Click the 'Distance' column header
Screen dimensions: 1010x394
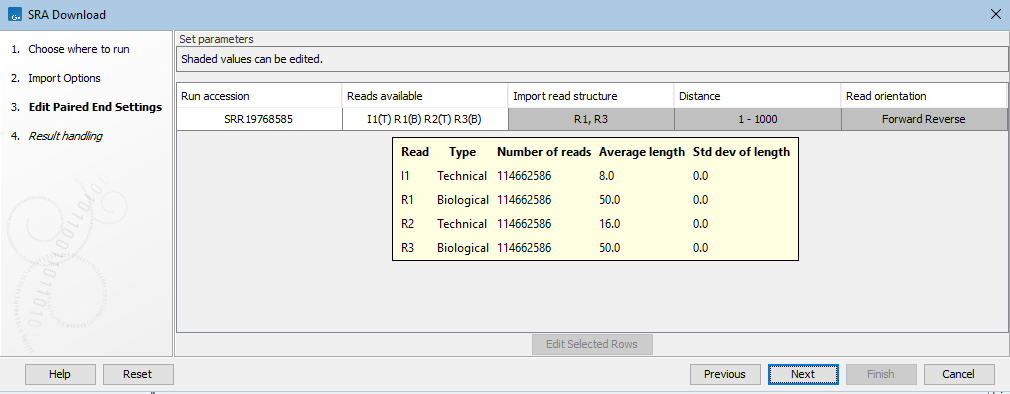coord(757,96)
